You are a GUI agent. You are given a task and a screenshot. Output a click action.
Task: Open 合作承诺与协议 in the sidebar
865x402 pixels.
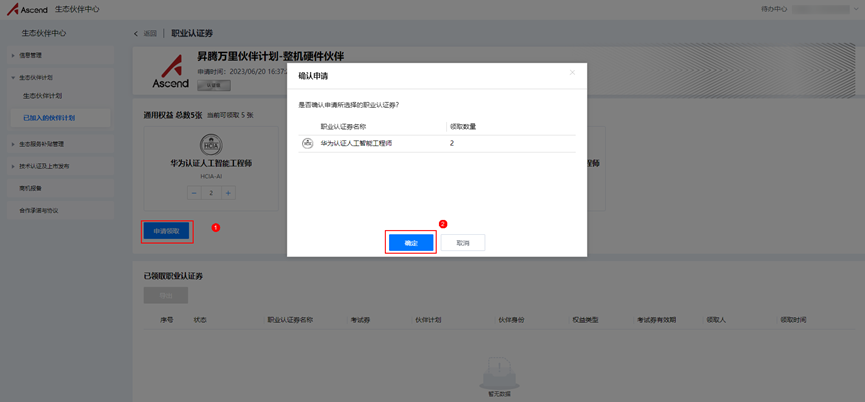[x=39, y=211]
